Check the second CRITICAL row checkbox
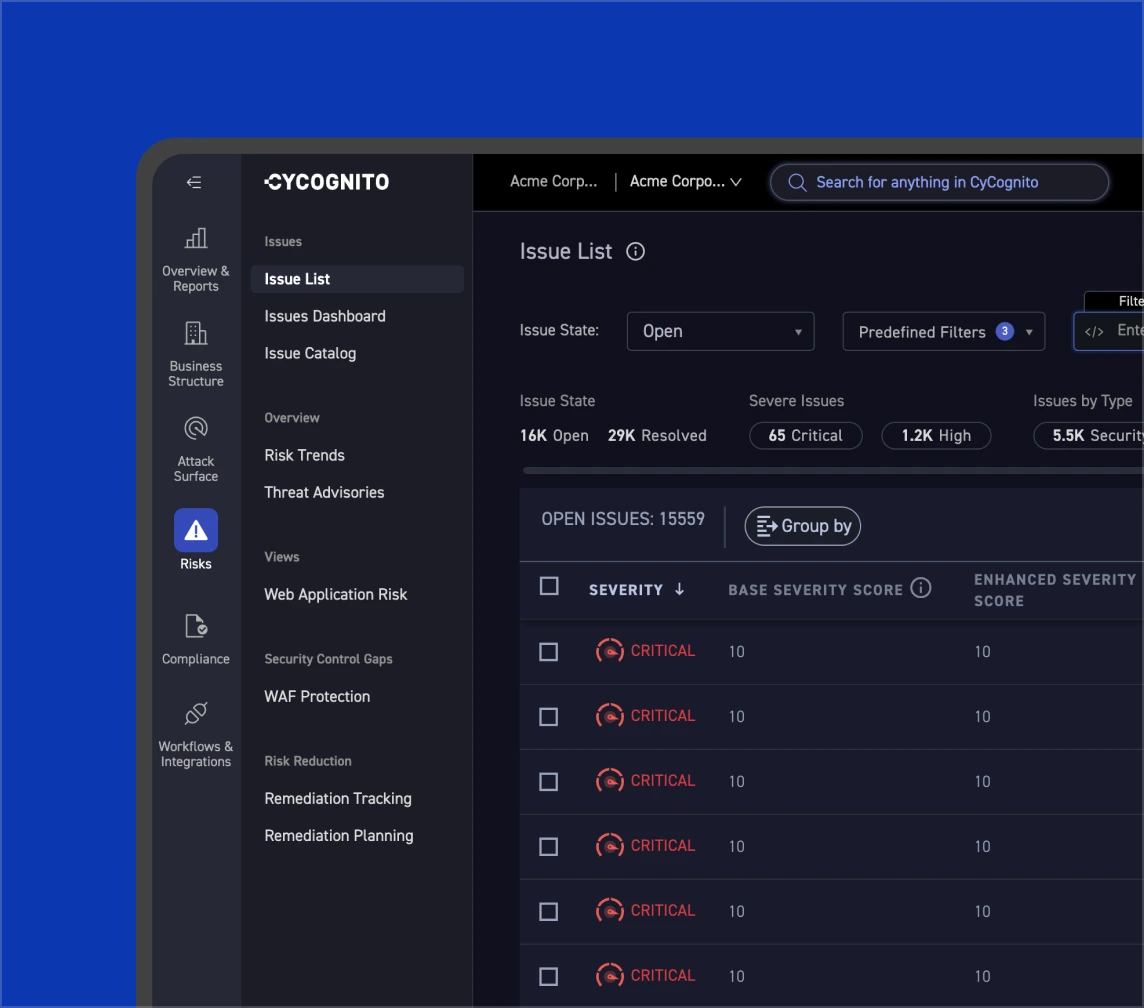 tap(548, 716)
